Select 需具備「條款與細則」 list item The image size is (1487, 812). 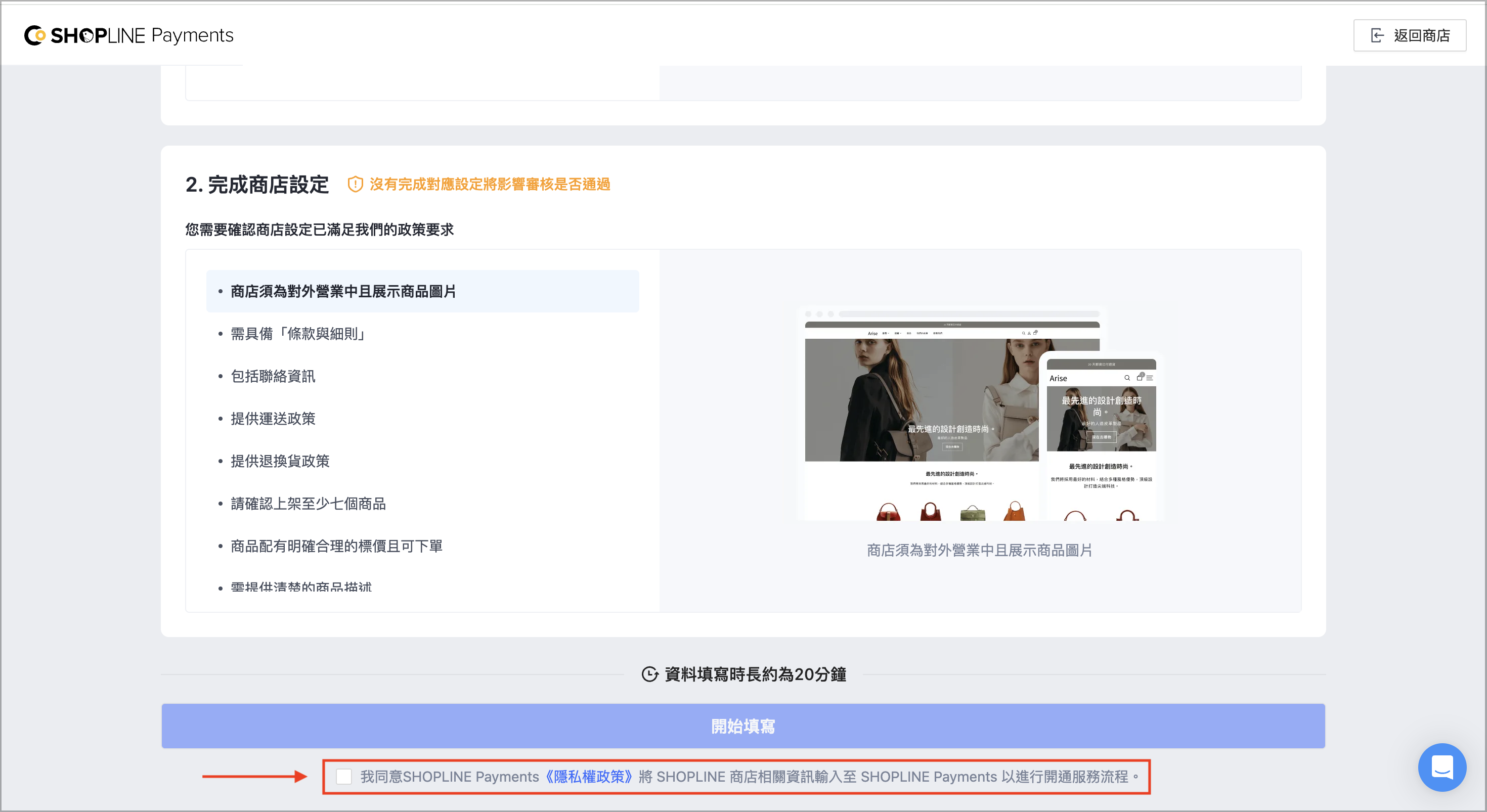pos(422,334)
